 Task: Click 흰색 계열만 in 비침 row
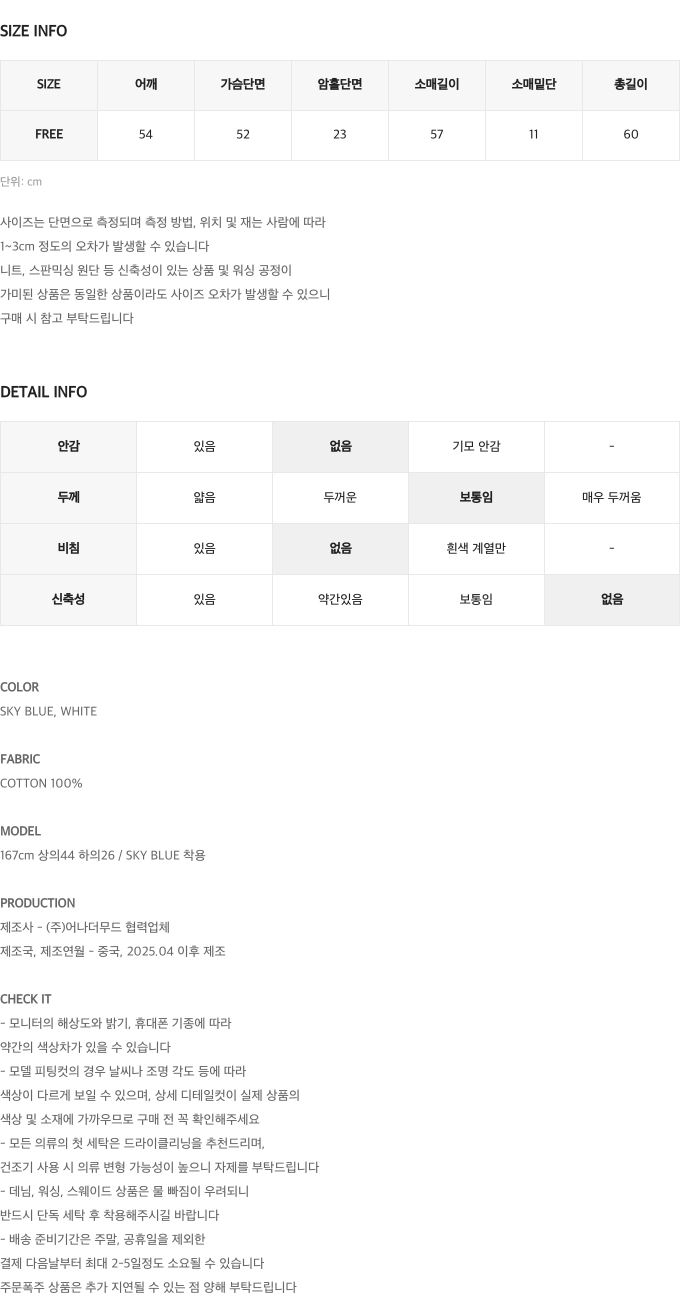(476, 549)
